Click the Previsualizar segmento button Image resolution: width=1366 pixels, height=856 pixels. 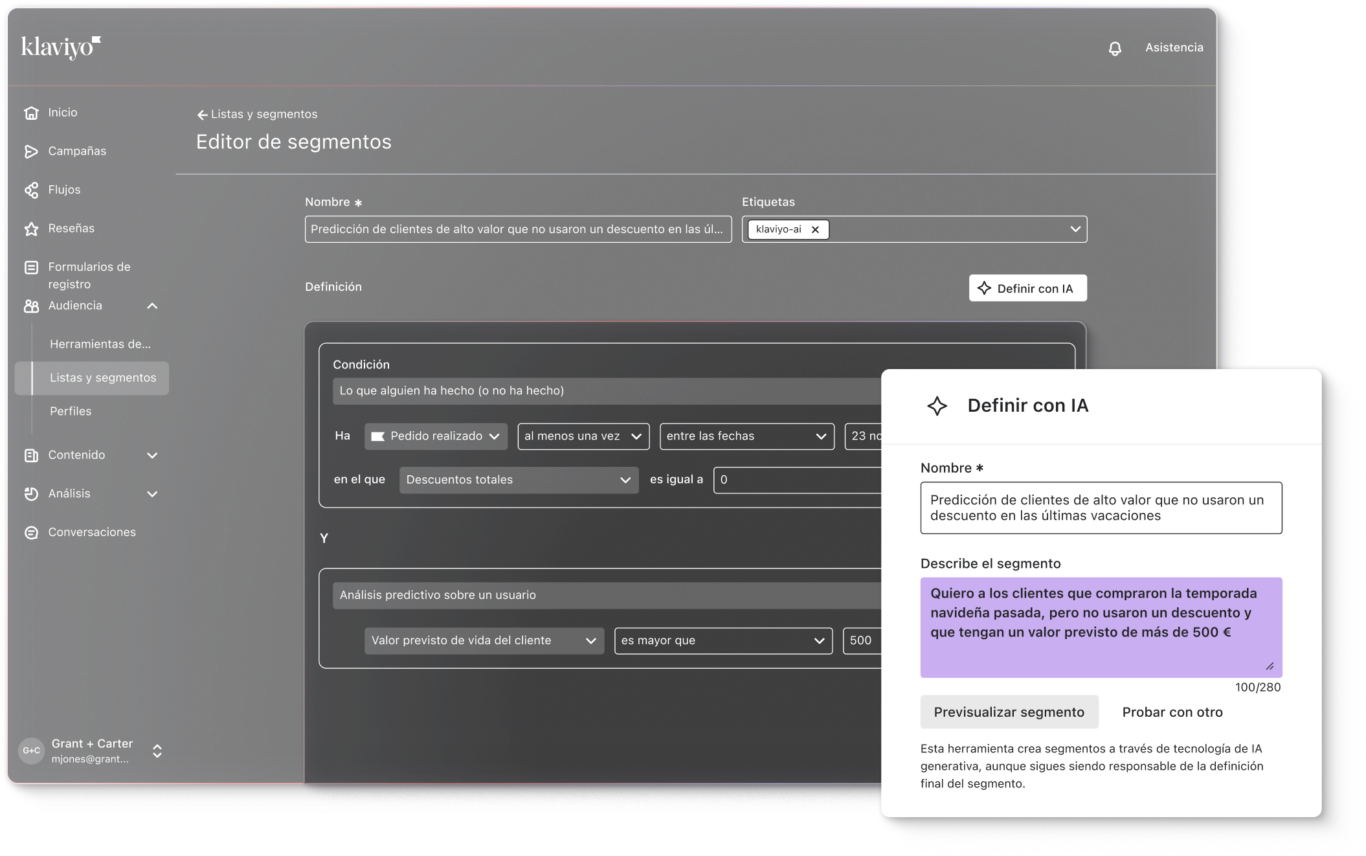click(x=1008, y=712)
